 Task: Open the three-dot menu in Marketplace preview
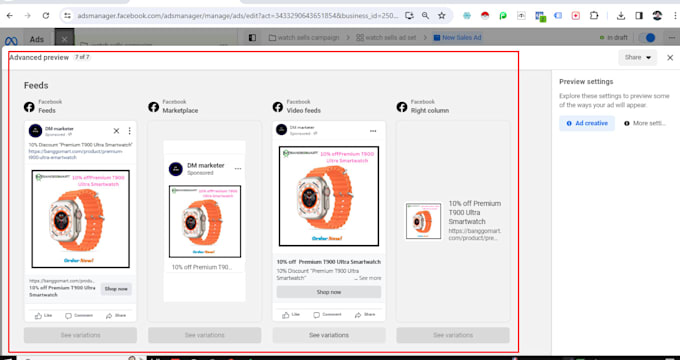click(x=238, y=169)
